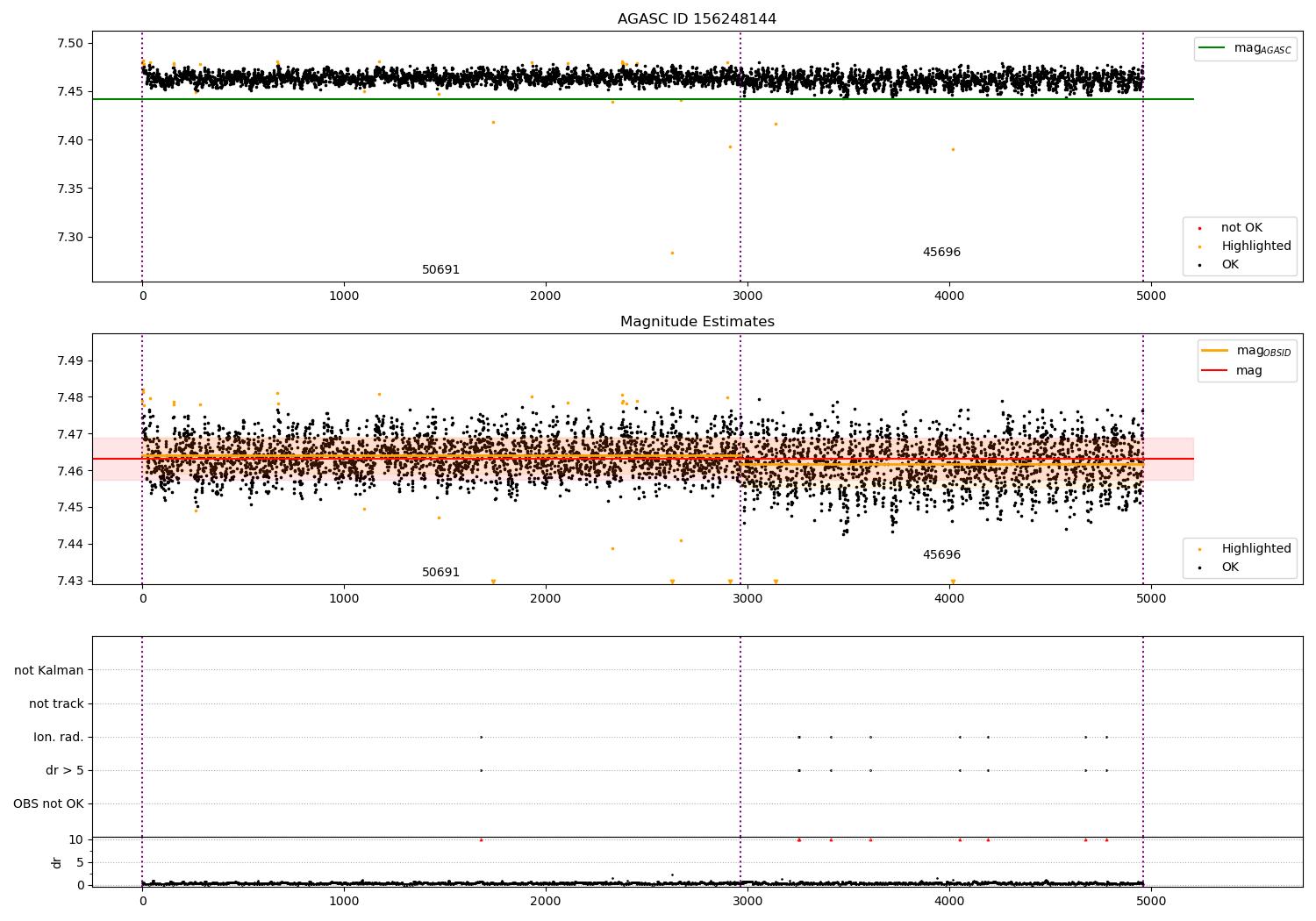Click the rotated "dr" y-axis label
Screen dimensions: 1316x921
click(x=57, y=862)
